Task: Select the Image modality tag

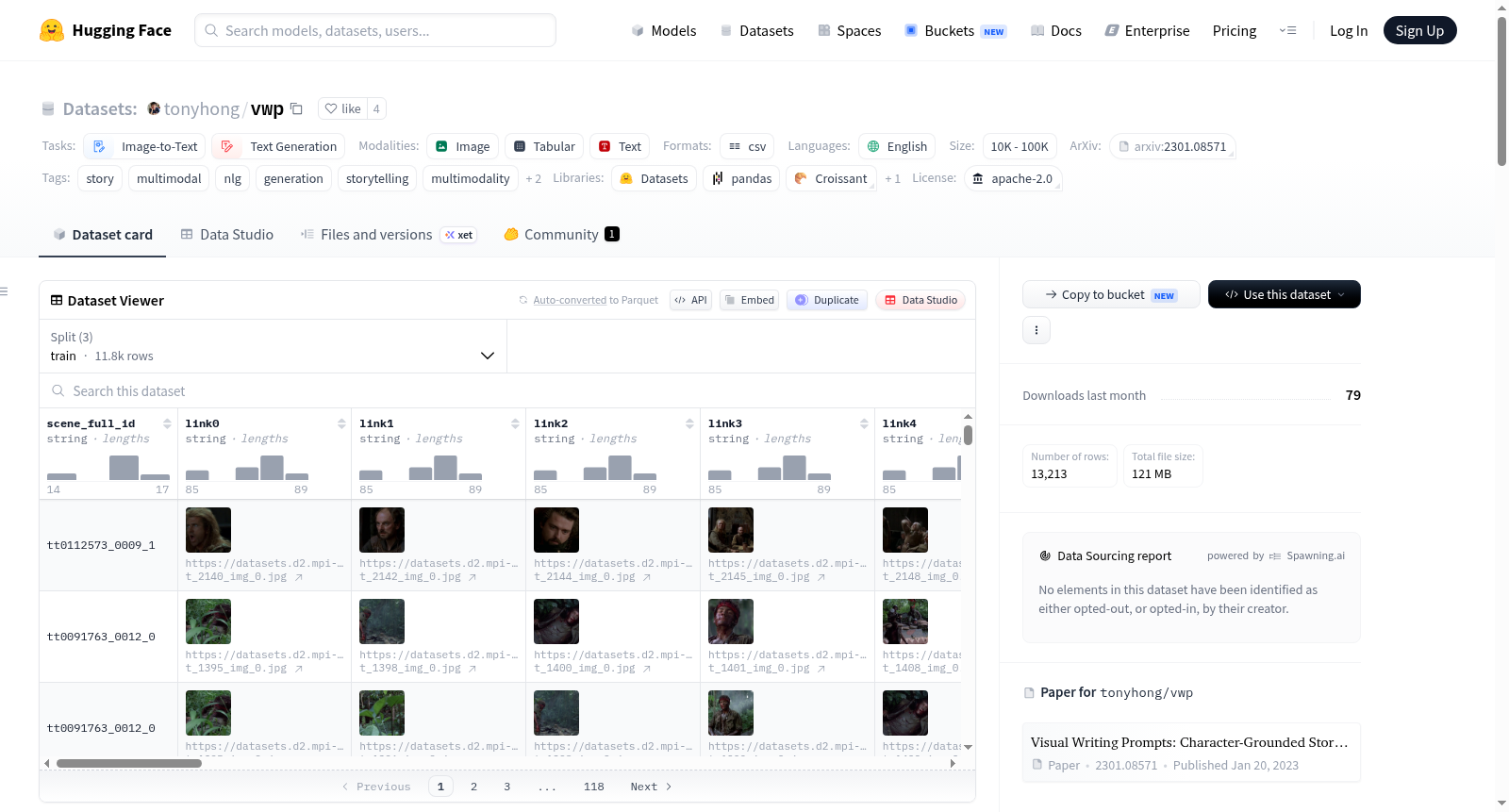Action: 462,146
